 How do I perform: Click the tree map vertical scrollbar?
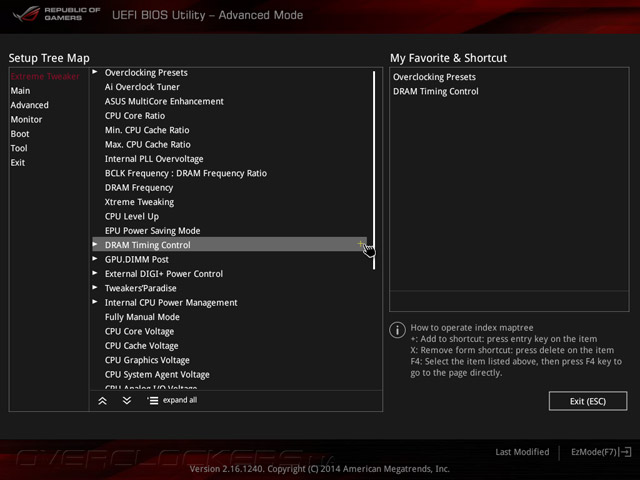point(374,170)
